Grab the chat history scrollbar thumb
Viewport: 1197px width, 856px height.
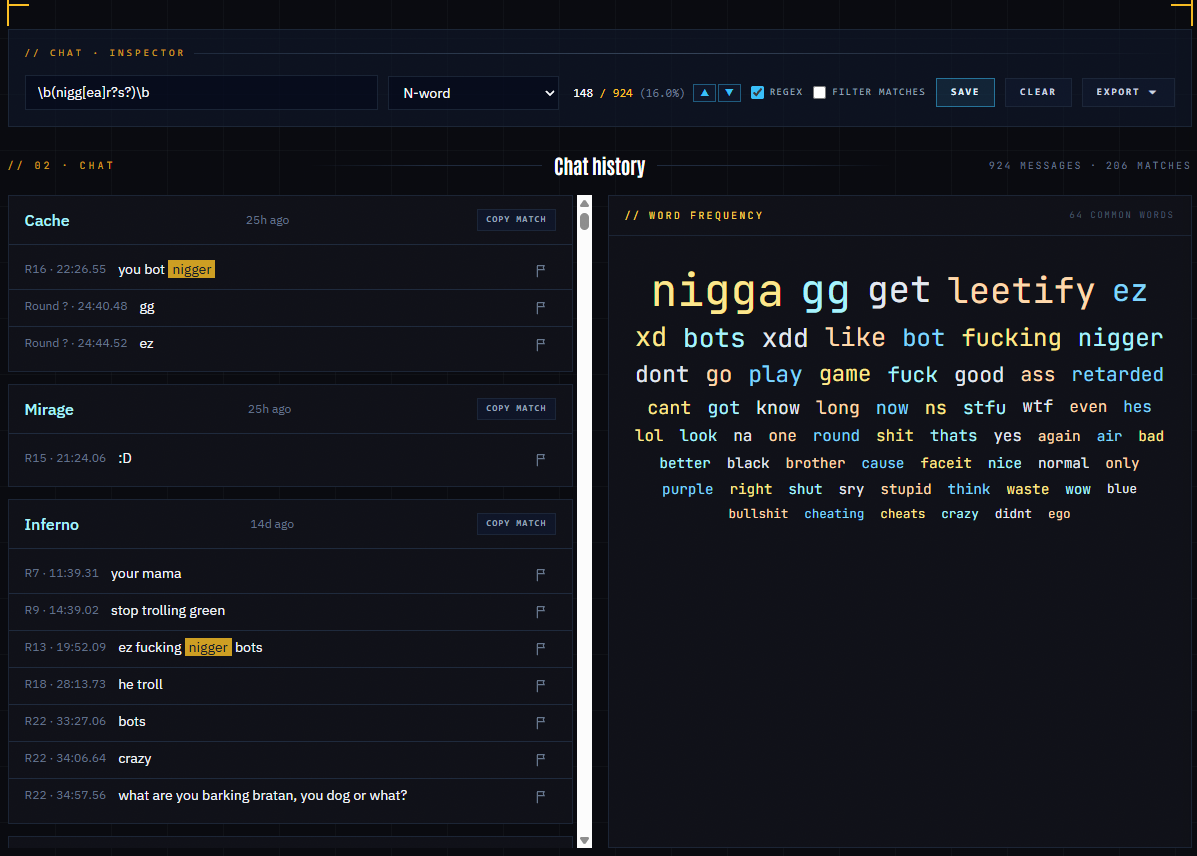click(585, 221)
